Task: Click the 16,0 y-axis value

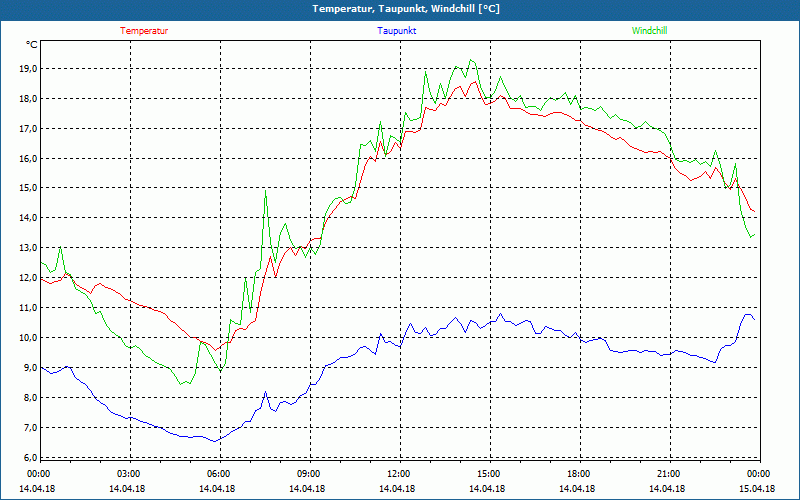Action: (x=28, y=159)
